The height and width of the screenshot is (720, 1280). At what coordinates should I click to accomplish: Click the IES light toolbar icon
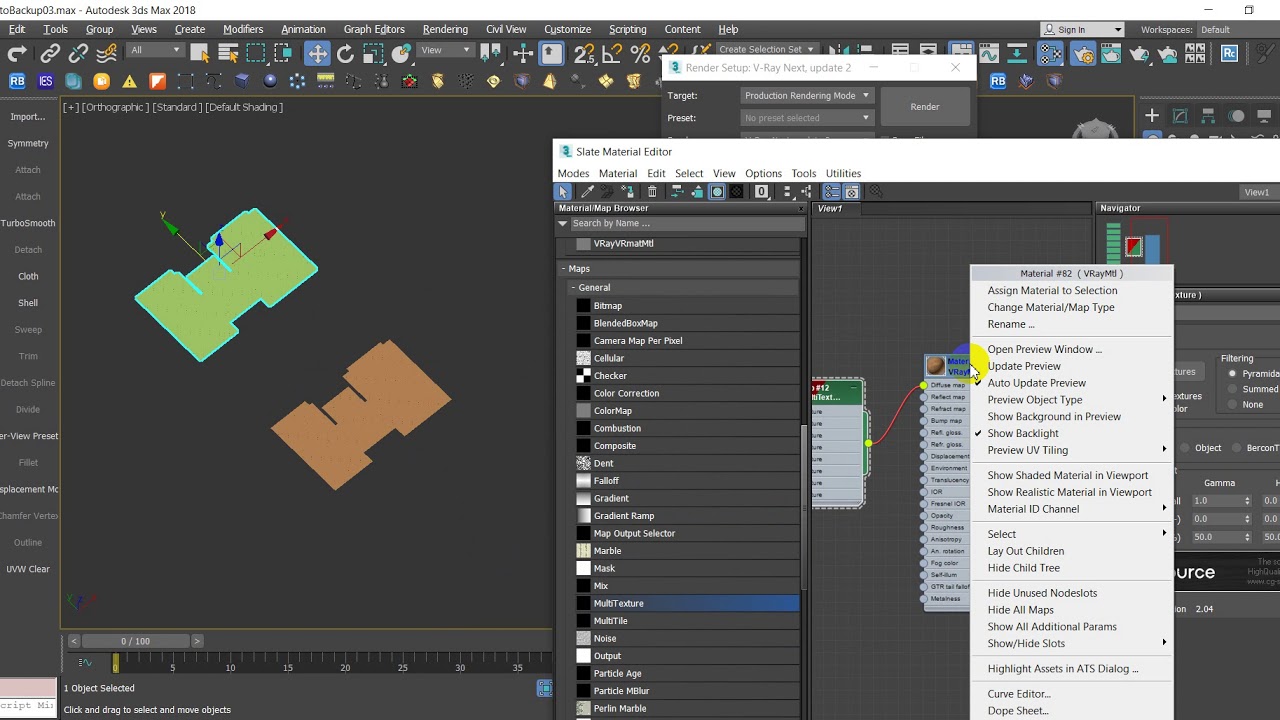coord(45,81)
